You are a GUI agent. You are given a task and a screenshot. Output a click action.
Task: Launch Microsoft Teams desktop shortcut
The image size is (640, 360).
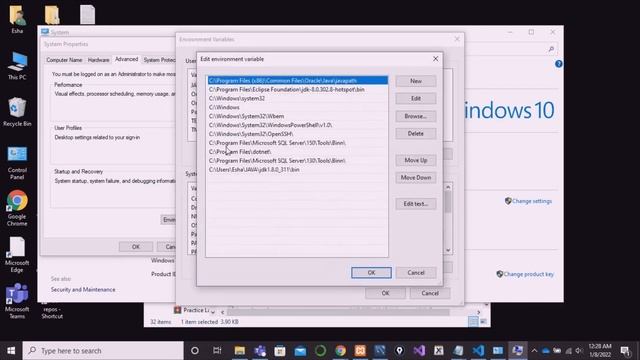17,301
